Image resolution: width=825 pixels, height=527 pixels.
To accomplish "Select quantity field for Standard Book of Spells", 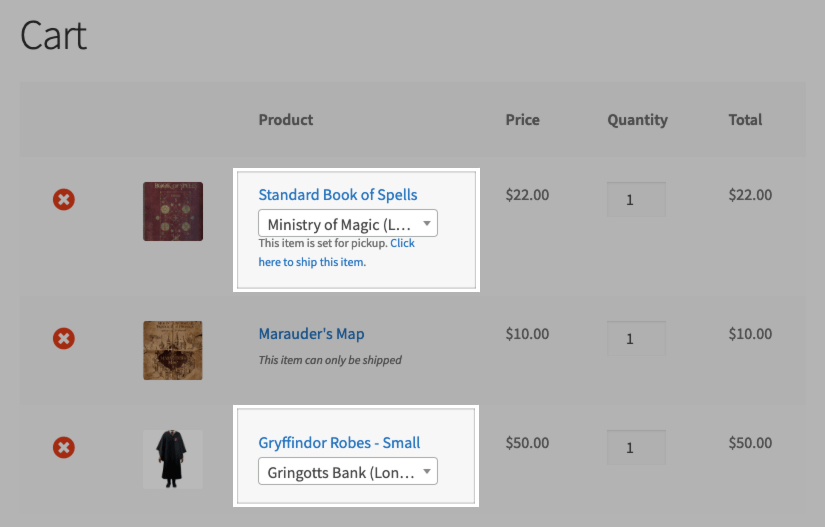I will (636, 199).
